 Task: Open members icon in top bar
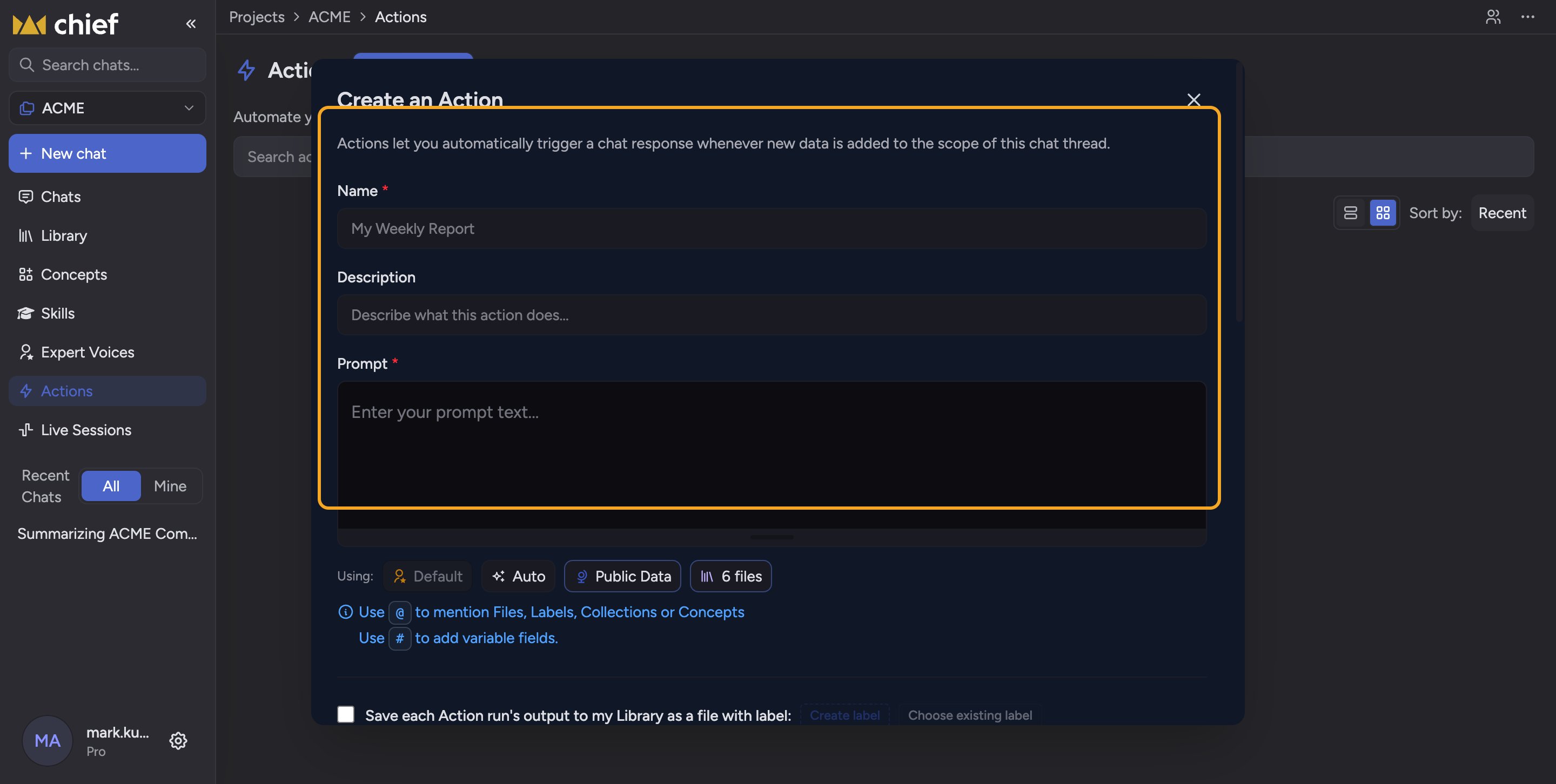1493,17
